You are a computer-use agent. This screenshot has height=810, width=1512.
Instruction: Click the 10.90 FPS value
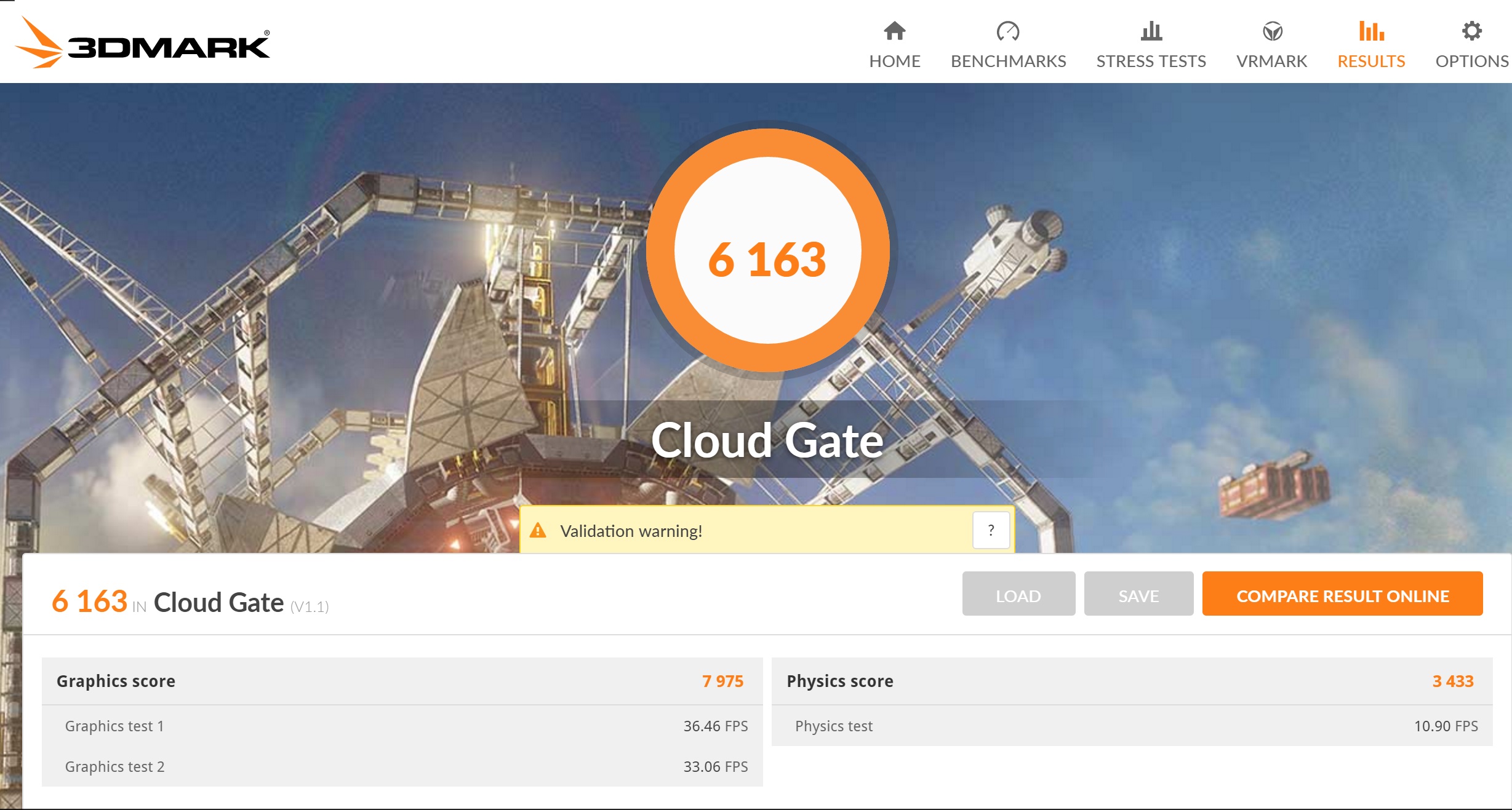[x=1446, y=726]
